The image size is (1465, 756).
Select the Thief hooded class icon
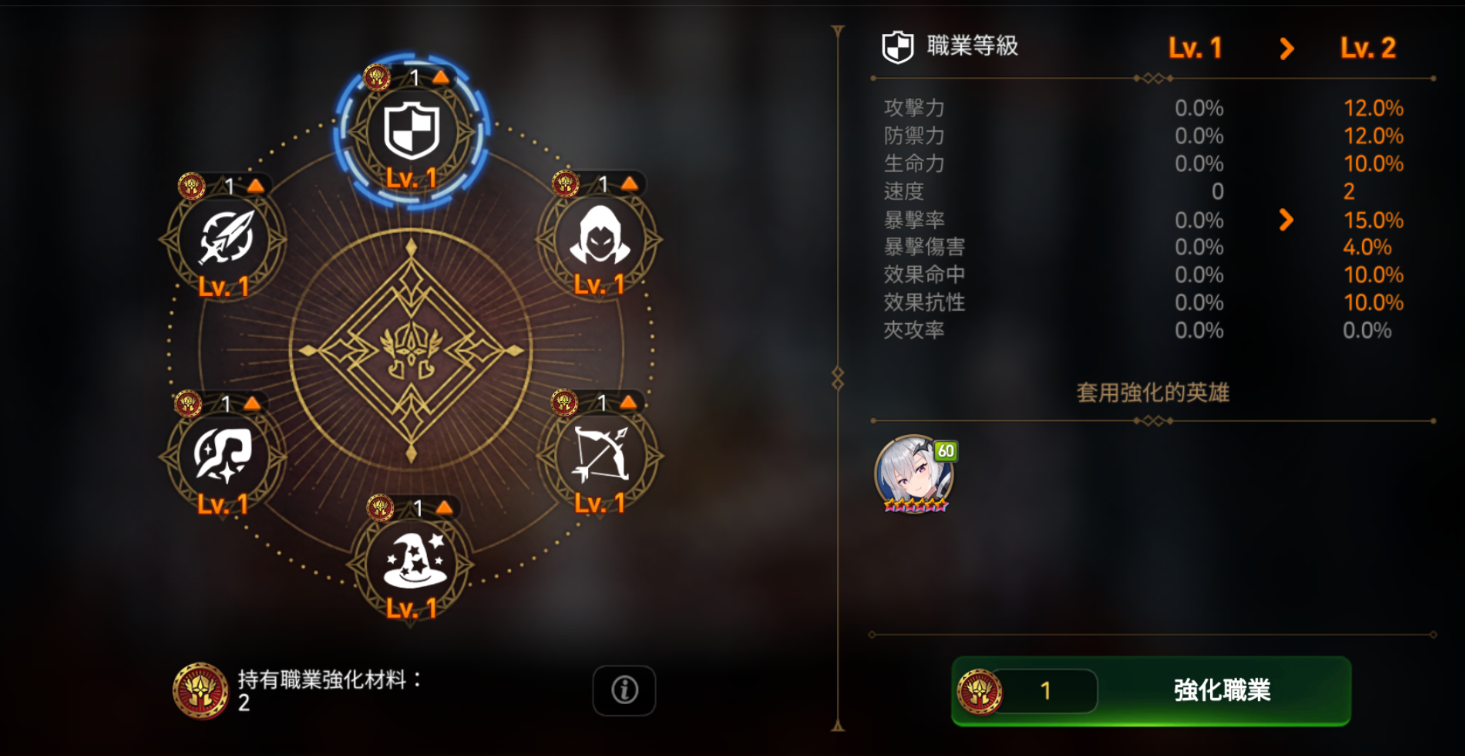click(600, 238)
